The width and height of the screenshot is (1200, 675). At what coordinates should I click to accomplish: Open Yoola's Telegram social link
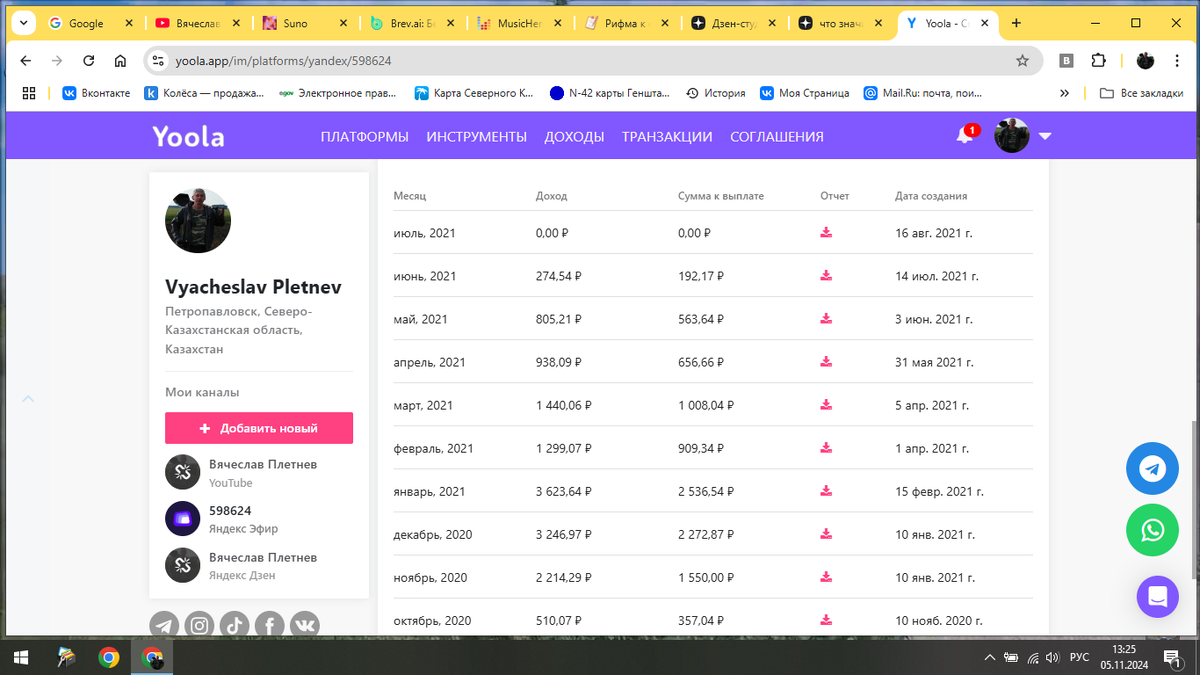pos(165,626)
